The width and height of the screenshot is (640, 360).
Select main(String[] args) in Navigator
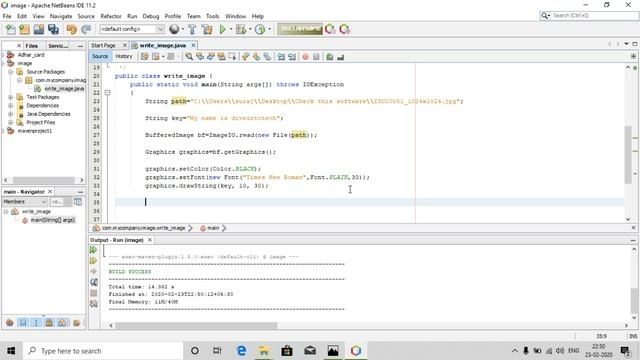[53, 220]
